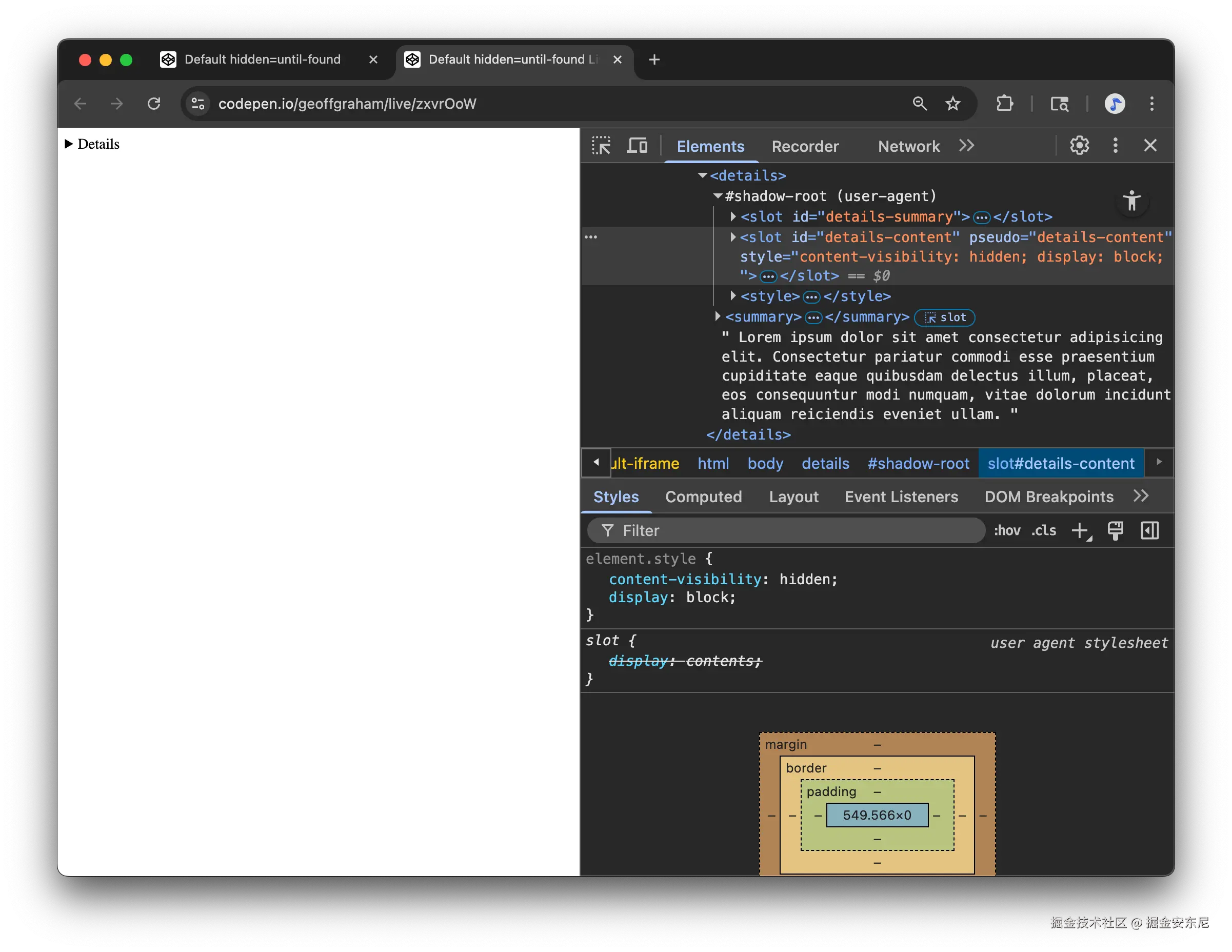The height and width of the screenshot is (952, 1232).
Task: Show more DevTools panels chevron
Action: [x=966, y=146]
